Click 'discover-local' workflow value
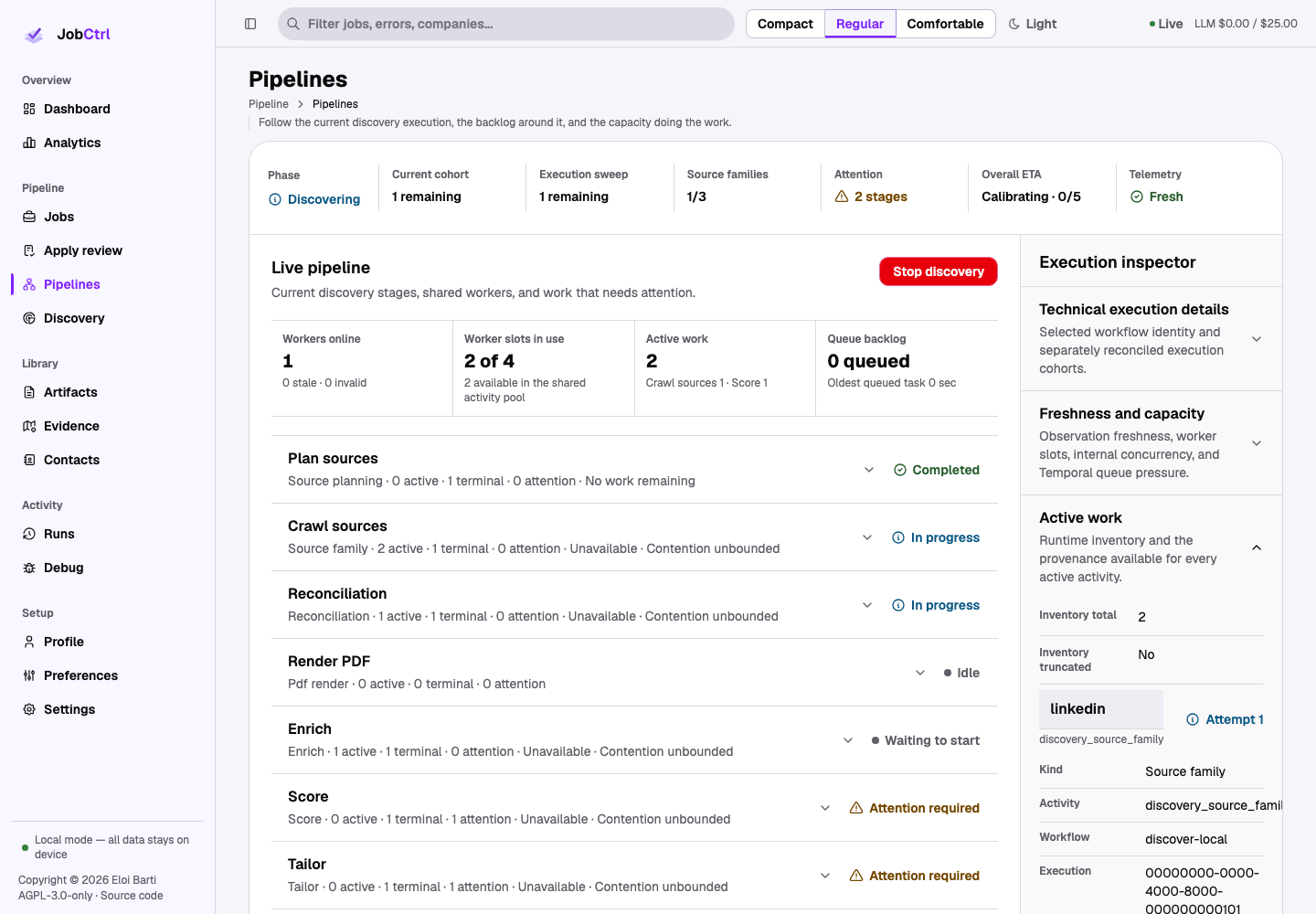 pyautogui.click(x=1186, y=839)
